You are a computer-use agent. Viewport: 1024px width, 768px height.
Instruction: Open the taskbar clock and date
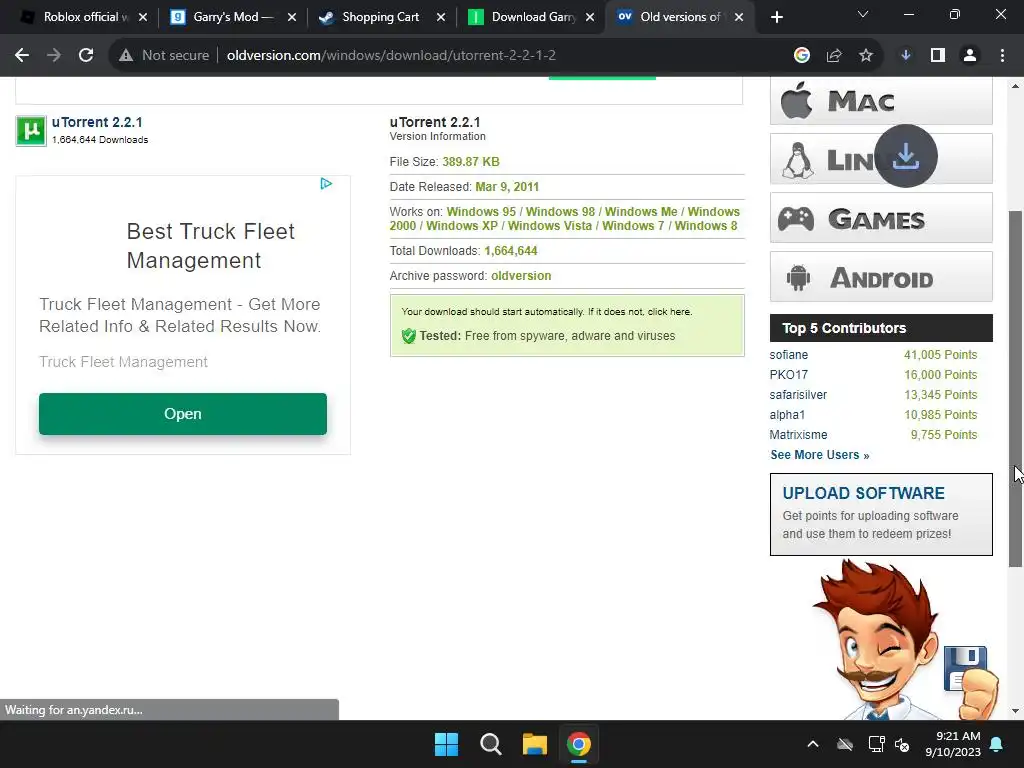pos(953,744)
